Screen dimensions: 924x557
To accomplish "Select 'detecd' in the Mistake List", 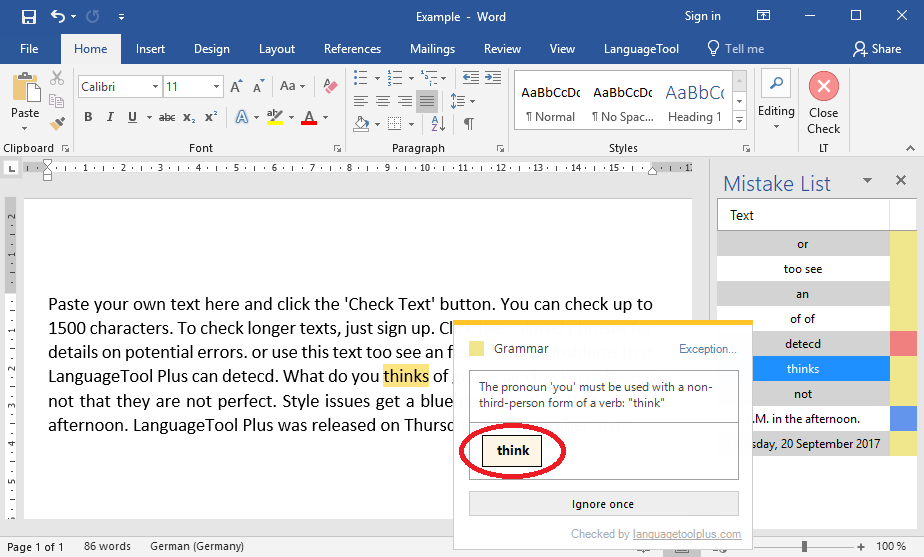I will click(x=802, y=344).
